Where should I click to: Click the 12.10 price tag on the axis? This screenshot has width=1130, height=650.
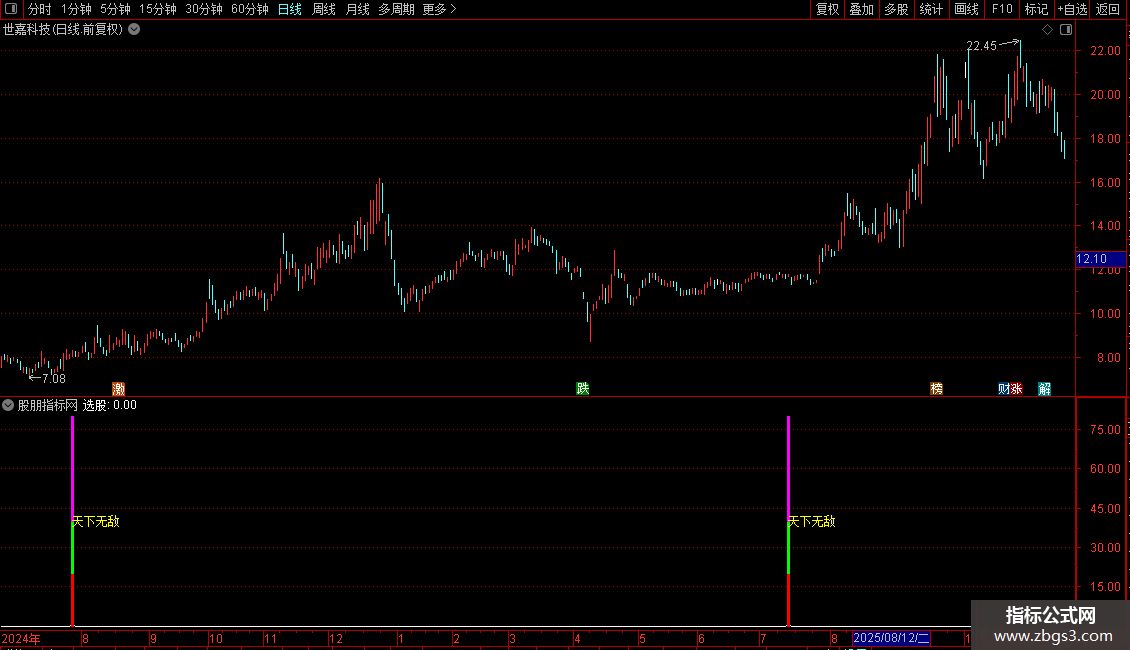tap(1100, 259)
